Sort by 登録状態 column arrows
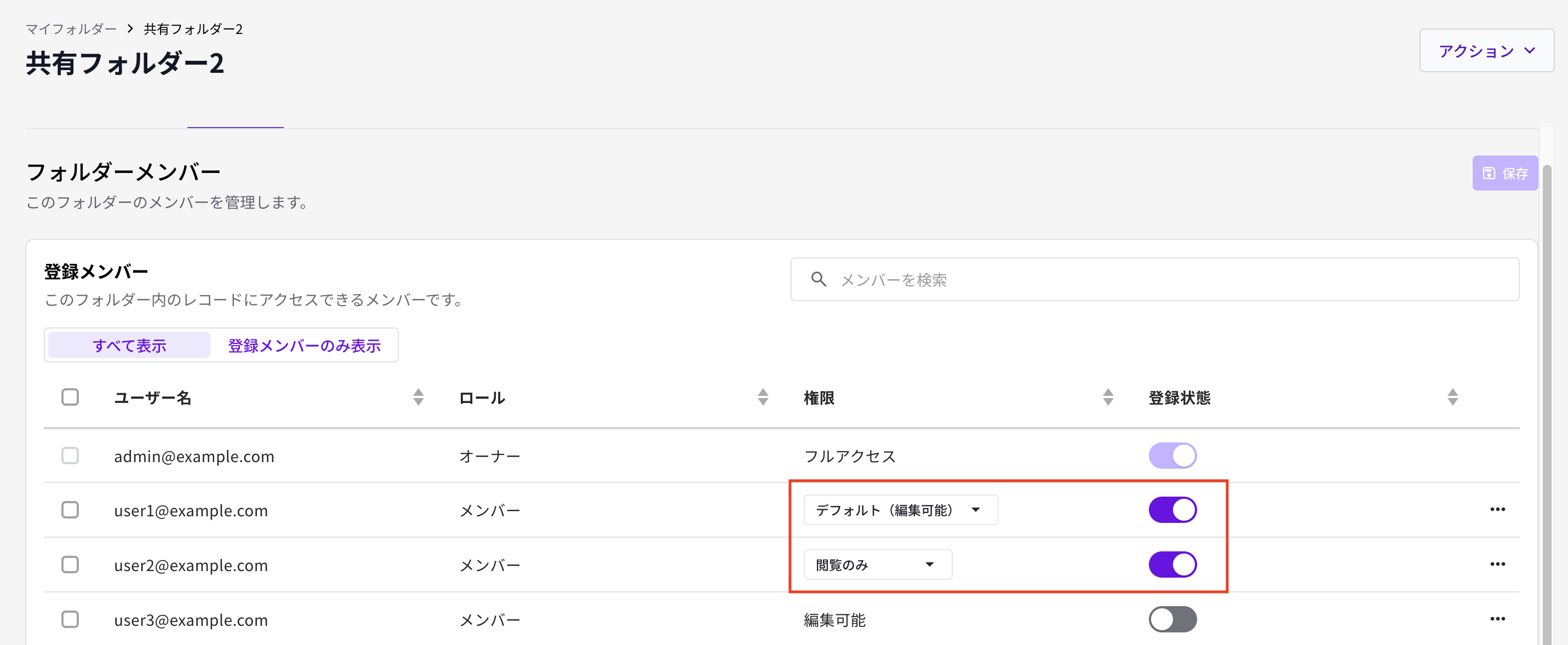1568x645 pixels. [1452, 398]
